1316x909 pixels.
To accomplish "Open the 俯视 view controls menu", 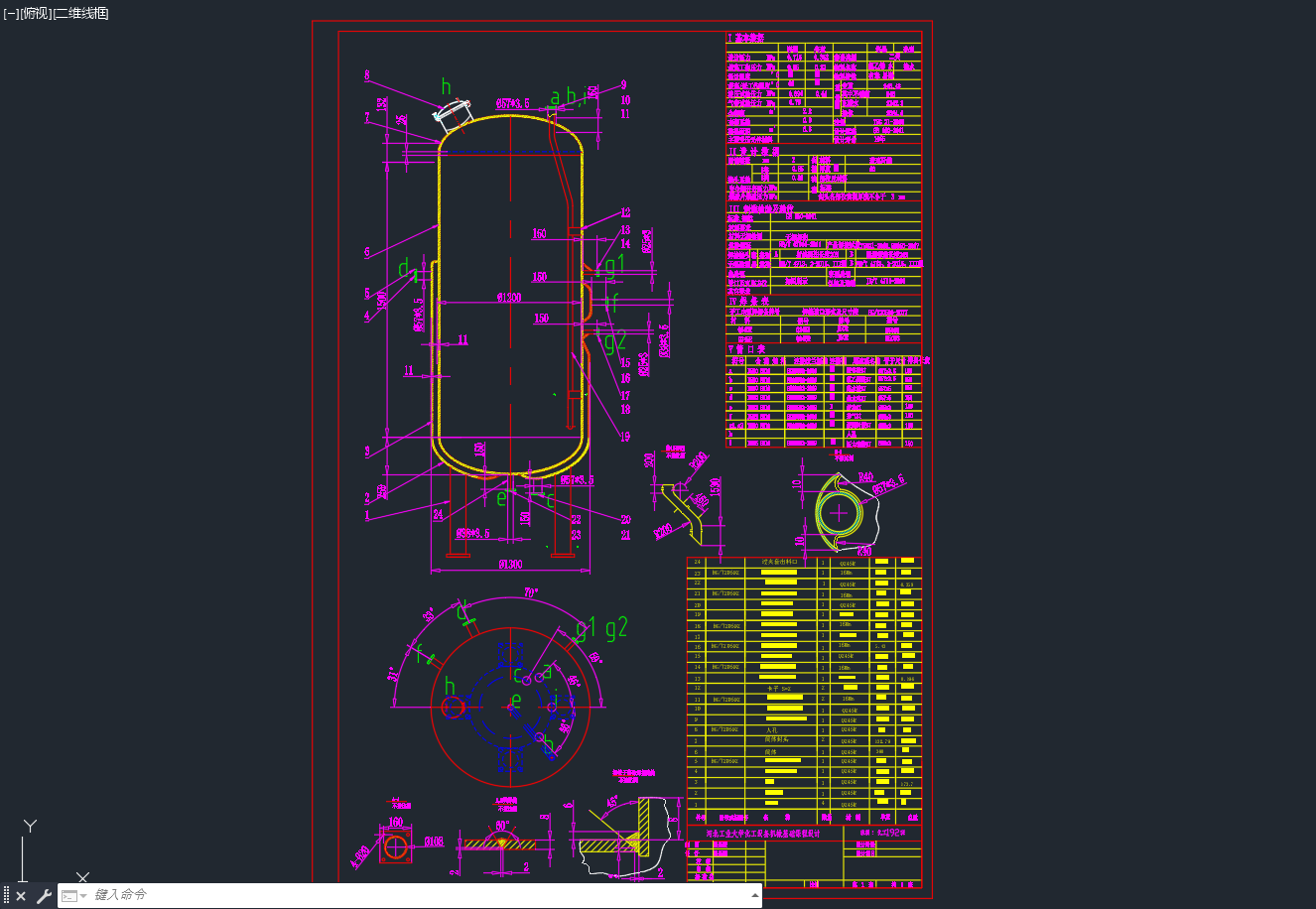I will tap(35, 13).
